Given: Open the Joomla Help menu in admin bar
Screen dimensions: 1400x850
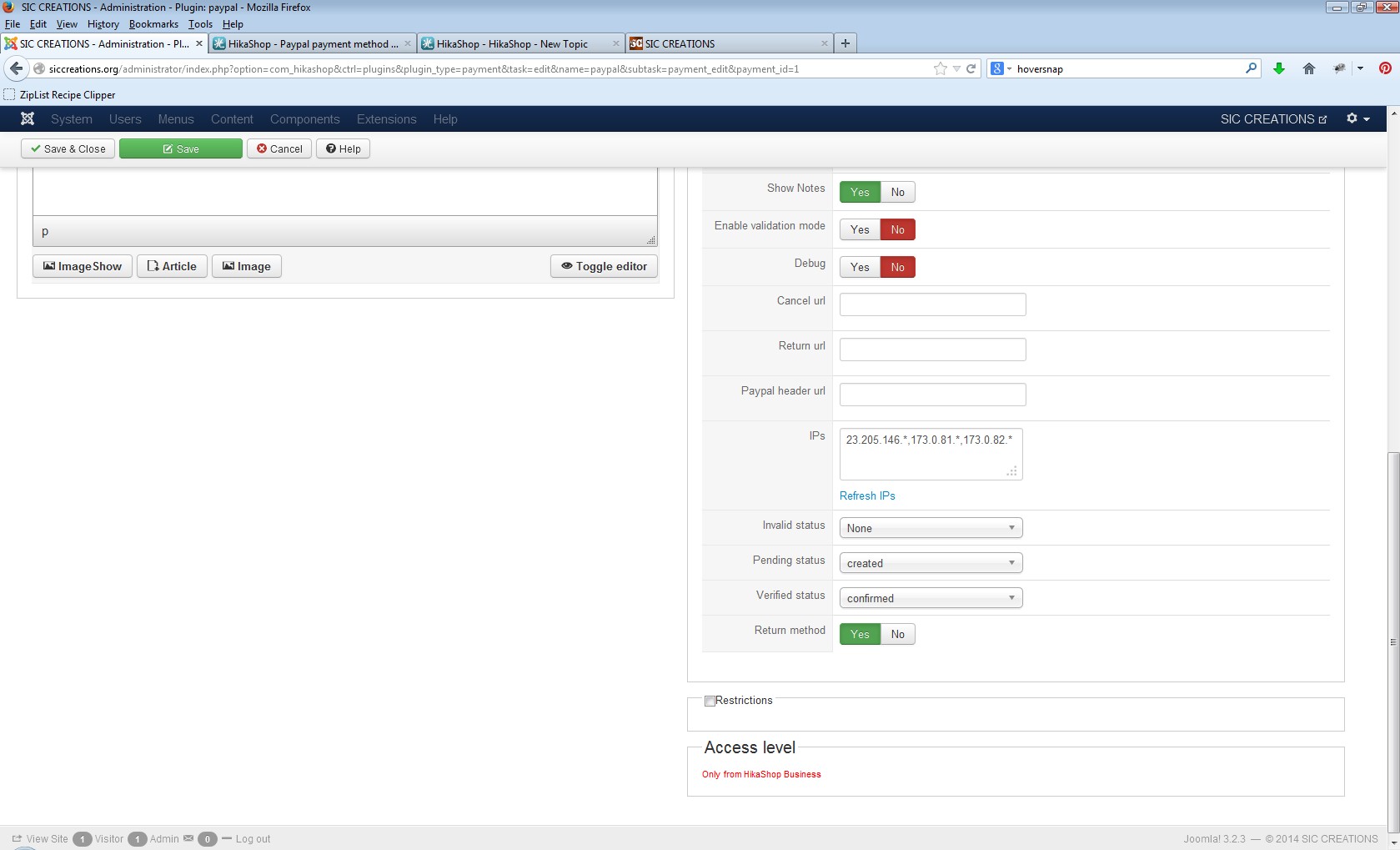Looking at the screenshot, I should pyautogui.click(x=445, y=119).
